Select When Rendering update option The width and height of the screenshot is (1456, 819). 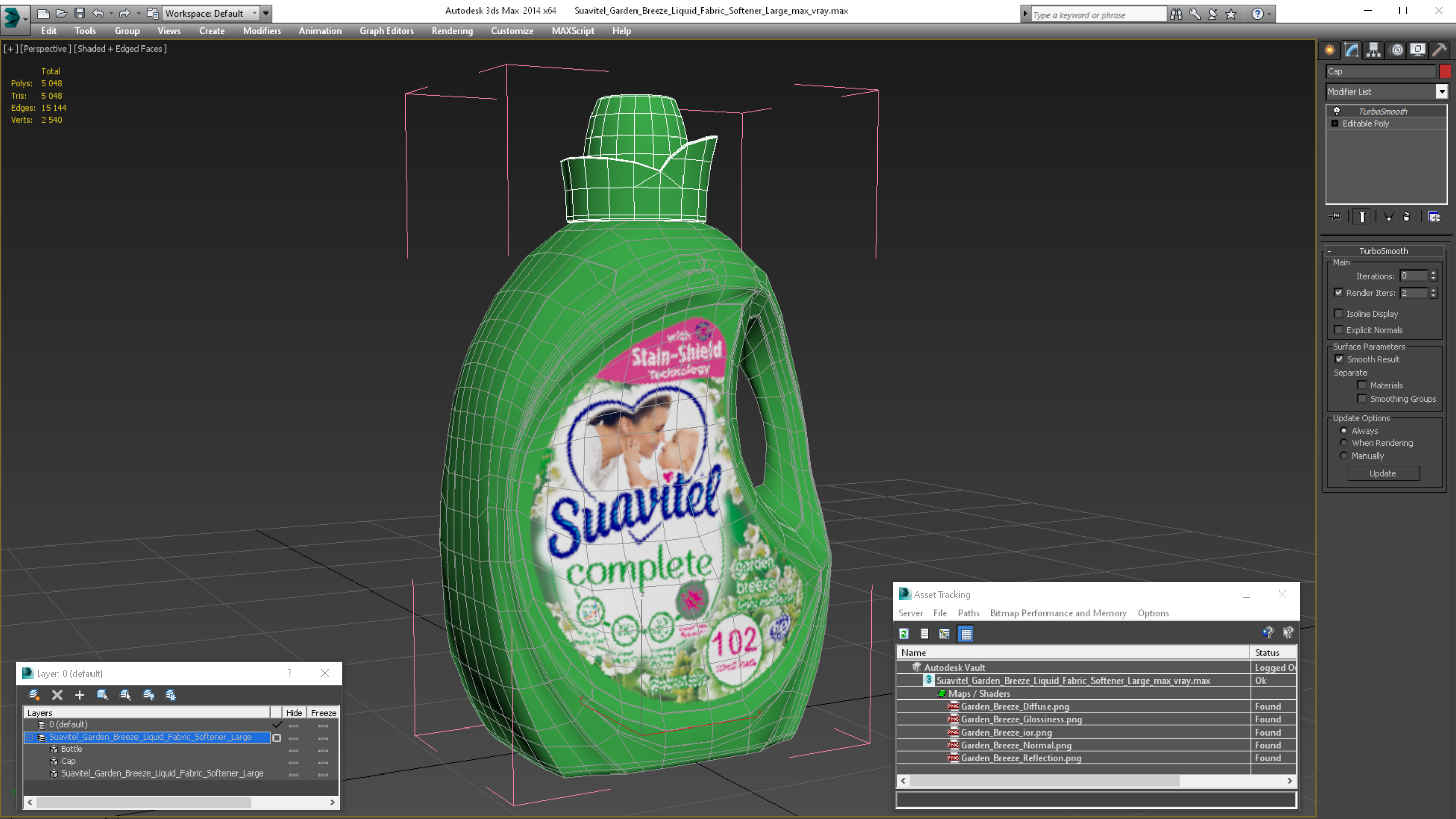1344,442
